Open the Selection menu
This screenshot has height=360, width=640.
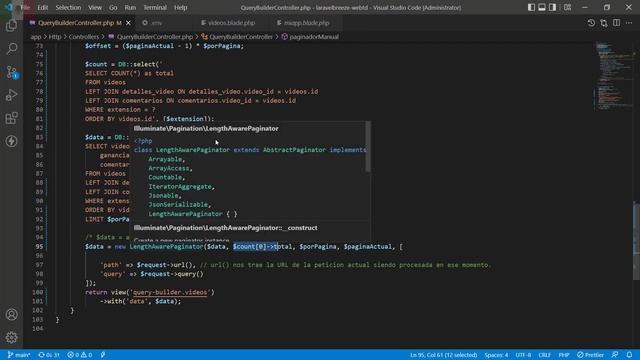(x=68, y=7)
